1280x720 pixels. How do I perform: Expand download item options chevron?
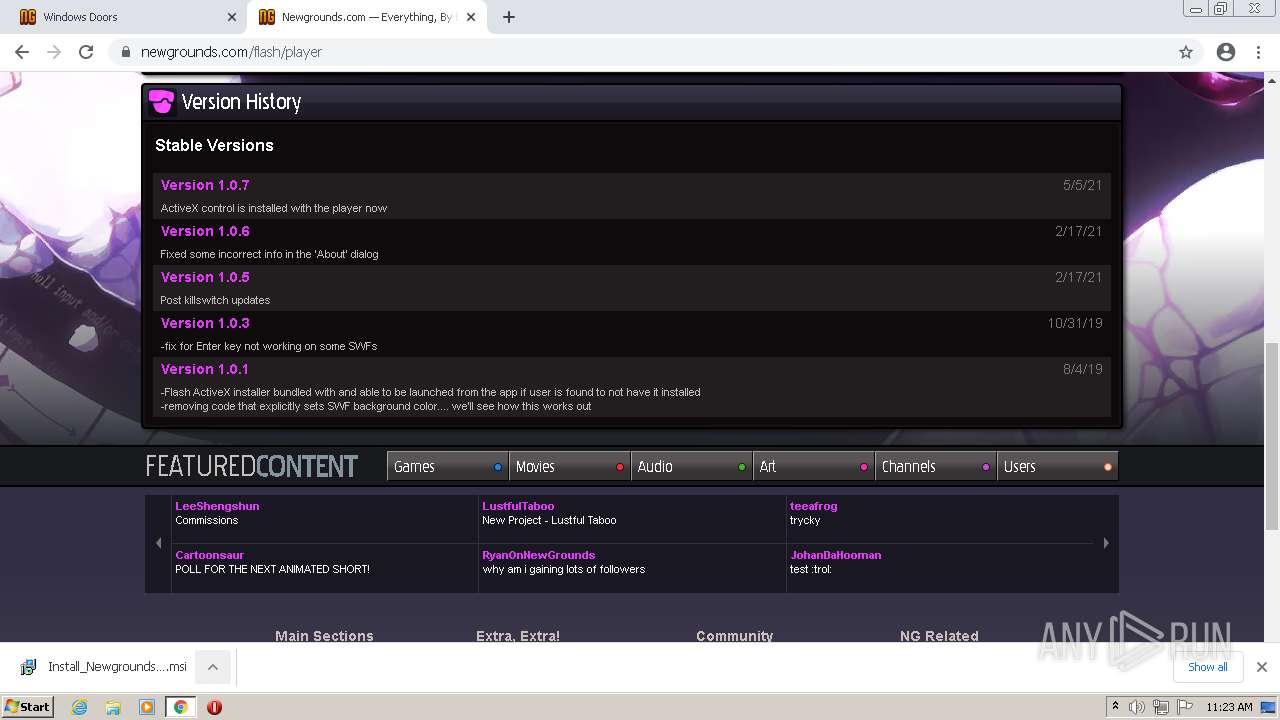pyautogui.click(x=213, y=667)
